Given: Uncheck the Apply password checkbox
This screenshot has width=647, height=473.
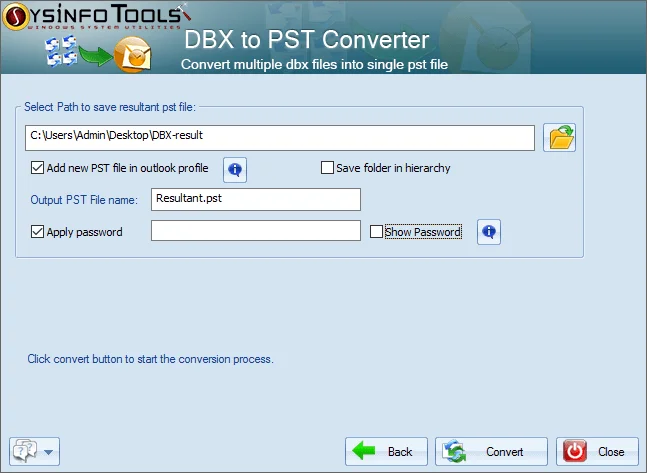Looking at the screenshot, I should click(x=37, y=232).
